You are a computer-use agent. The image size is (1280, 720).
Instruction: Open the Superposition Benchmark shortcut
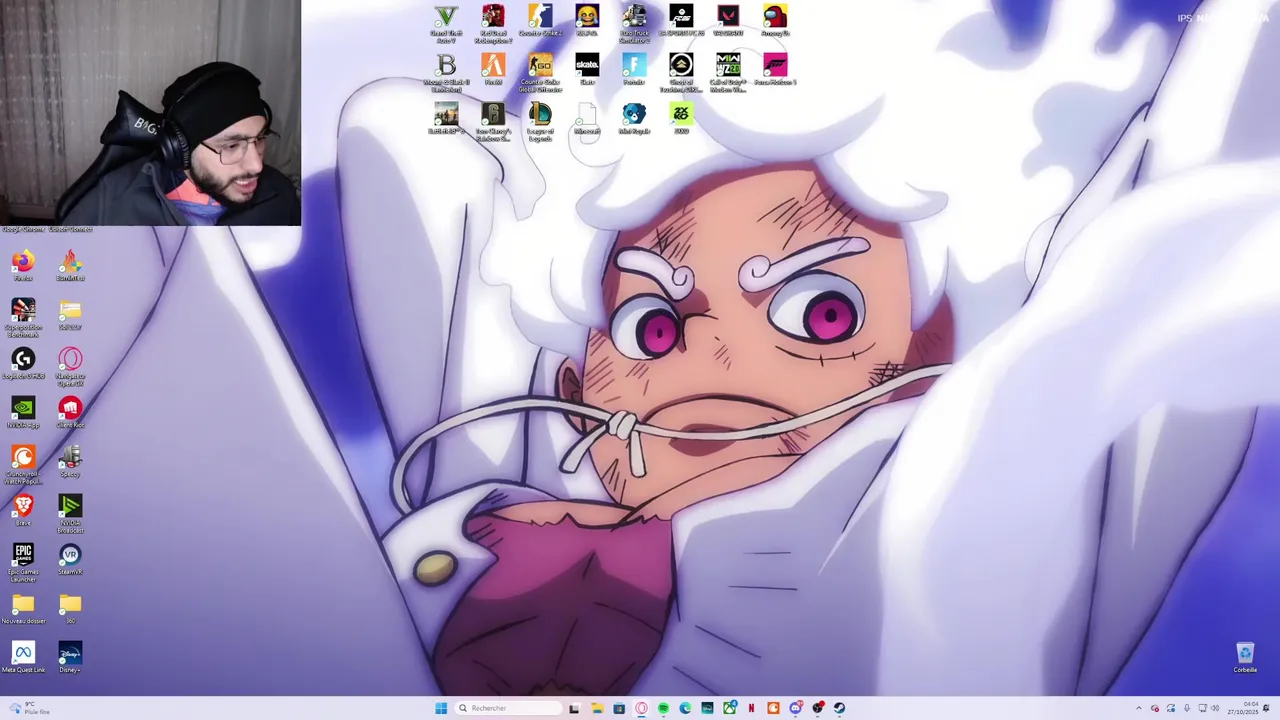click(23, 318)
